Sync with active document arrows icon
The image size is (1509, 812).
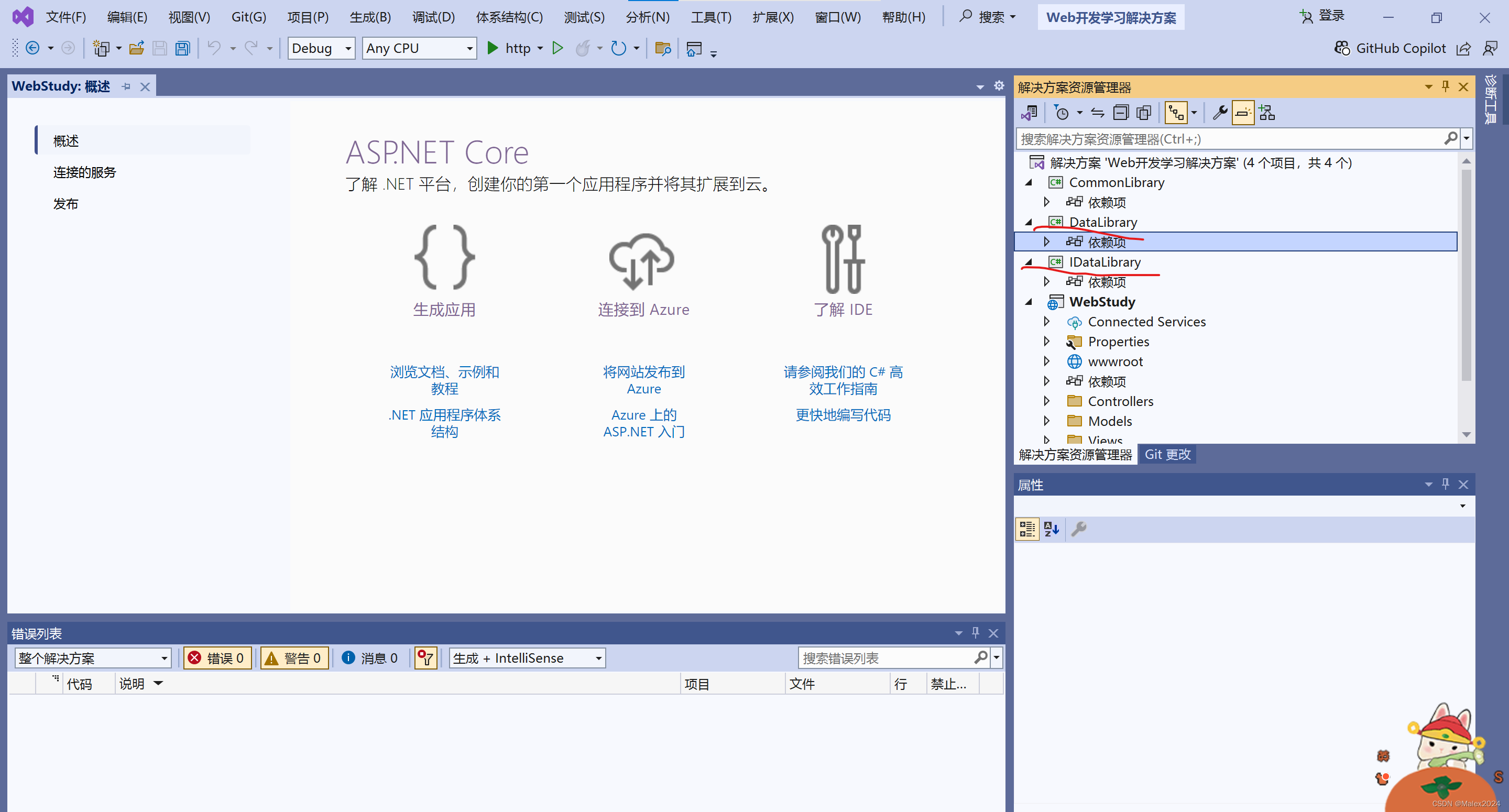(1097, 113)
